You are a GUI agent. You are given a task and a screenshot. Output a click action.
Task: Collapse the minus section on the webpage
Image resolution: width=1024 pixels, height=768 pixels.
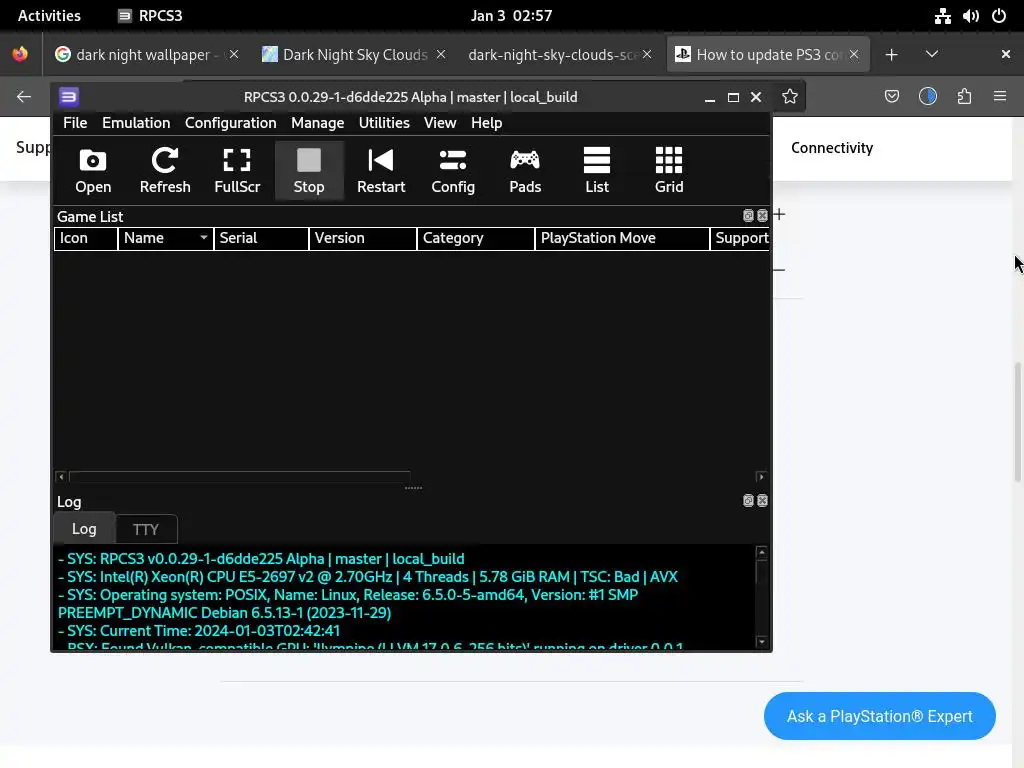[x=779, y=270]
